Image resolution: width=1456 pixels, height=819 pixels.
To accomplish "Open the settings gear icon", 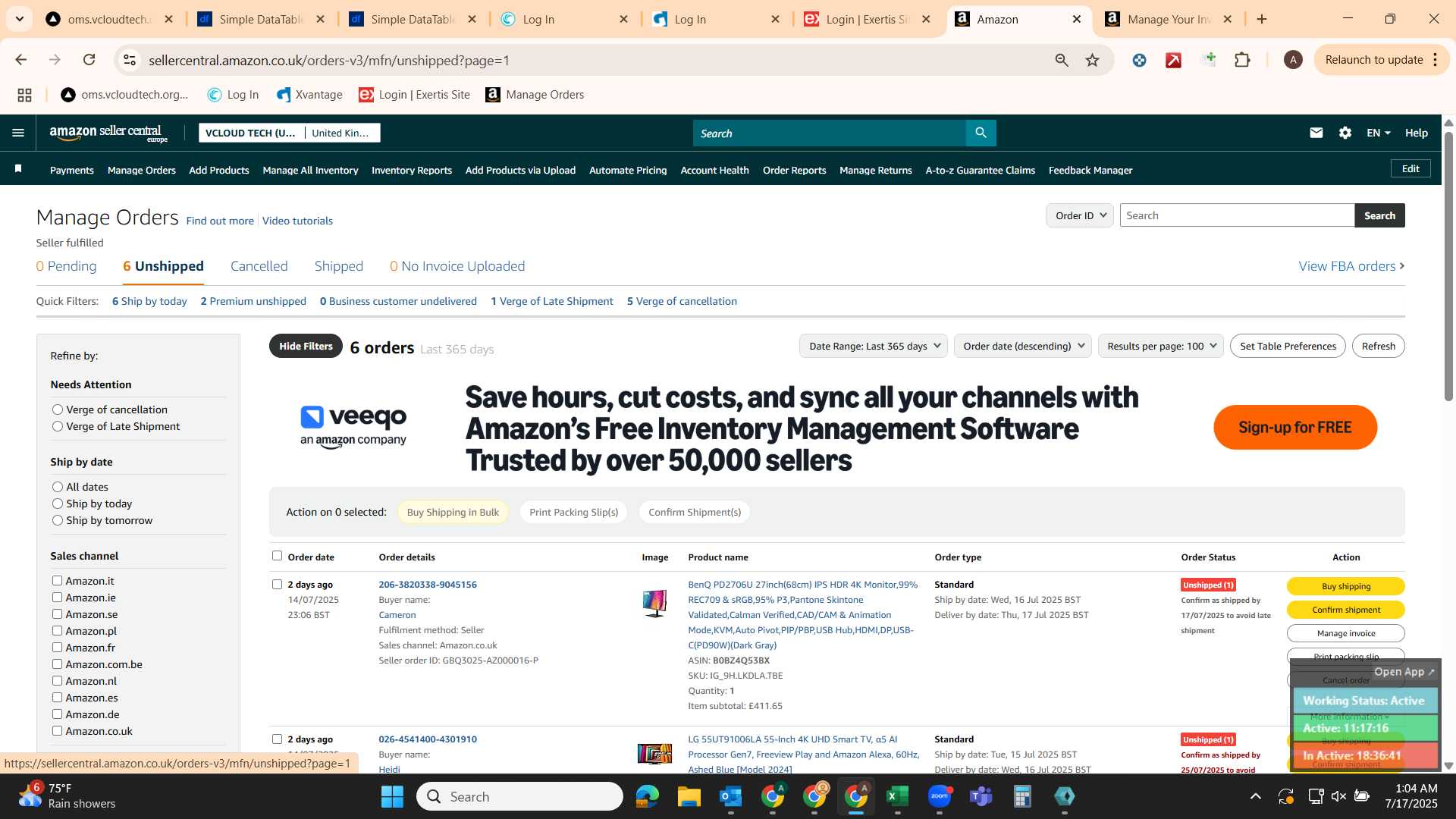I will point(1345,133).
